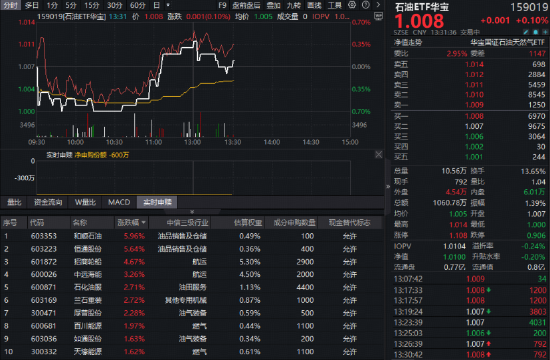Viewport: 550px width, 360px height.
Task: Open the dot dropdown after 日 period
Action: point(168,5)
